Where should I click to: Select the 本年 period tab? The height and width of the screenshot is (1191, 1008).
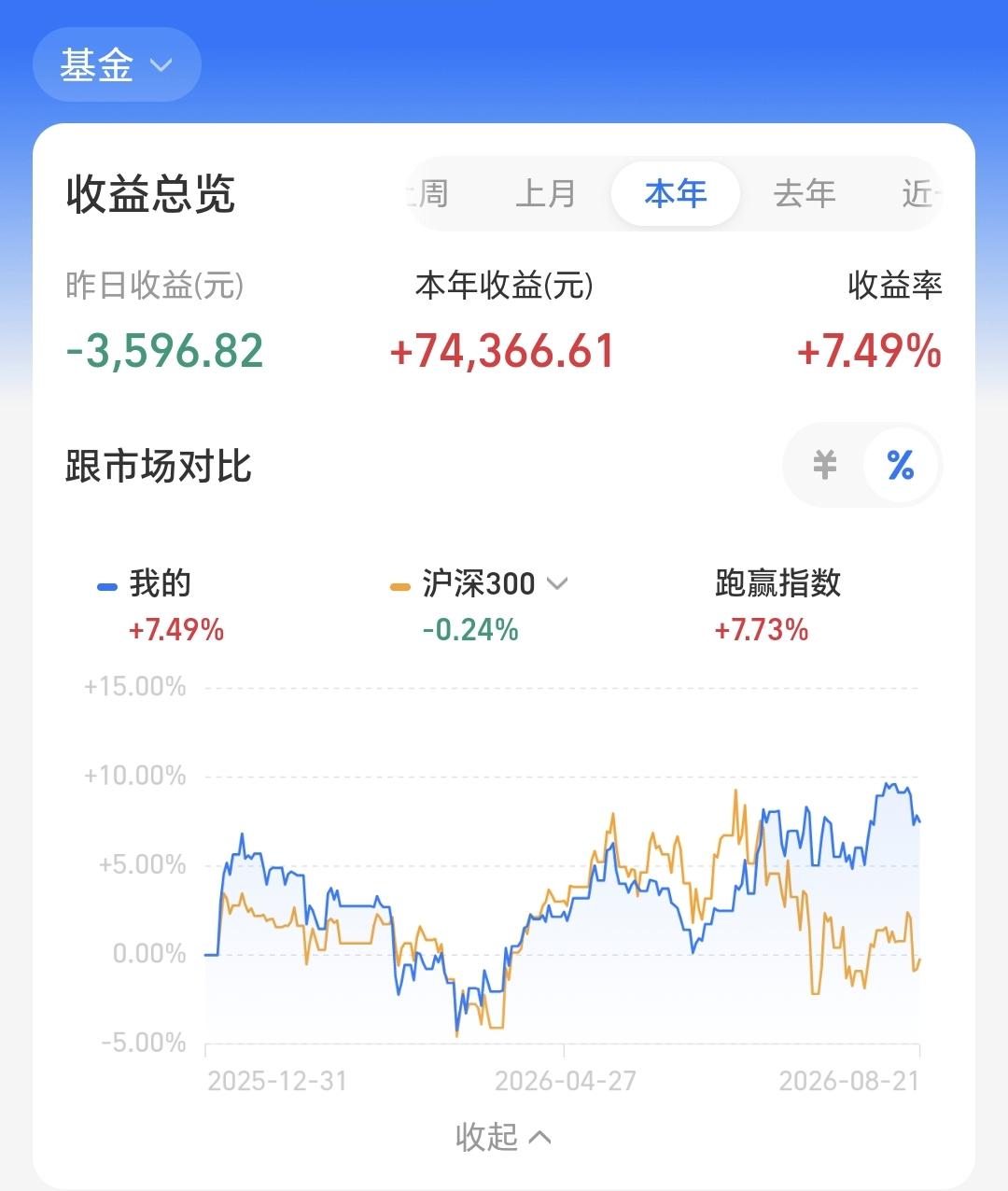[x=675, y=193]
